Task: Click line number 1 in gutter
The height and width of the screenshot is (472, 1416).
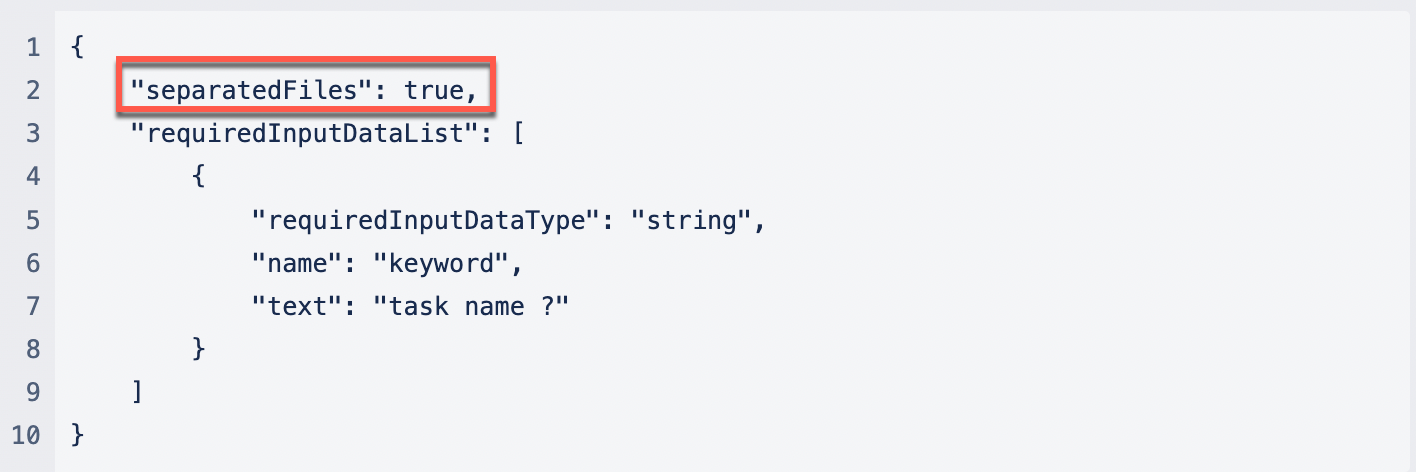Action: coord(33,48)
